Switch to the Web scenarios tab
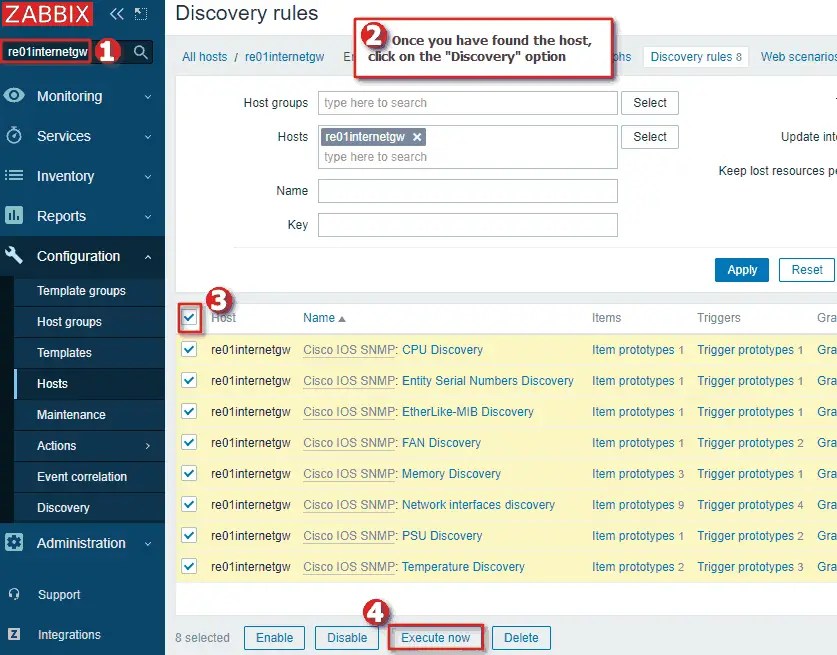 tap(798, 57)
